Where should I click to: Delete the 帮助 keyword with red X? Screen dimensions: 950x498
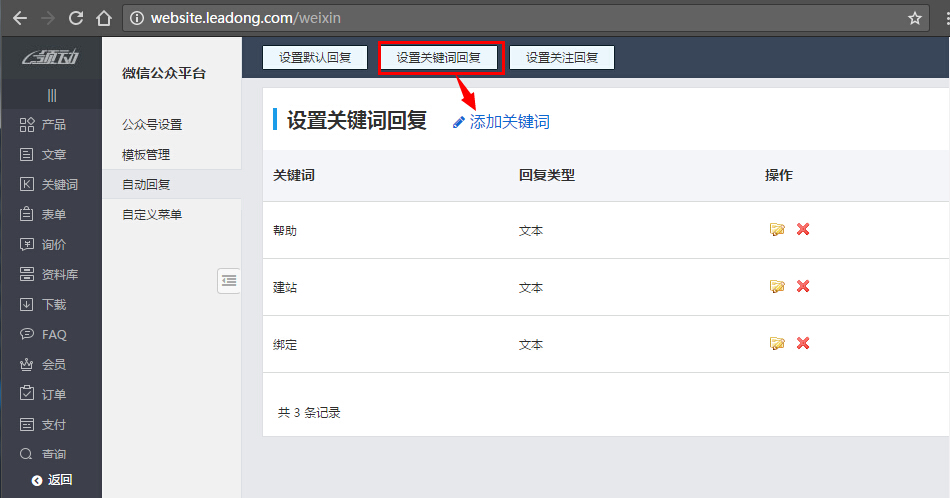click(x=802, y=230)
